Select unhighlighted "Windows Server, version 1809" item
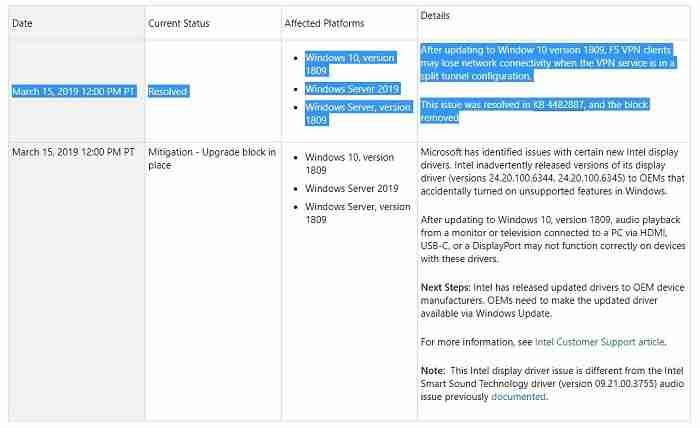 pyautogui.click(x=357, y=213)
